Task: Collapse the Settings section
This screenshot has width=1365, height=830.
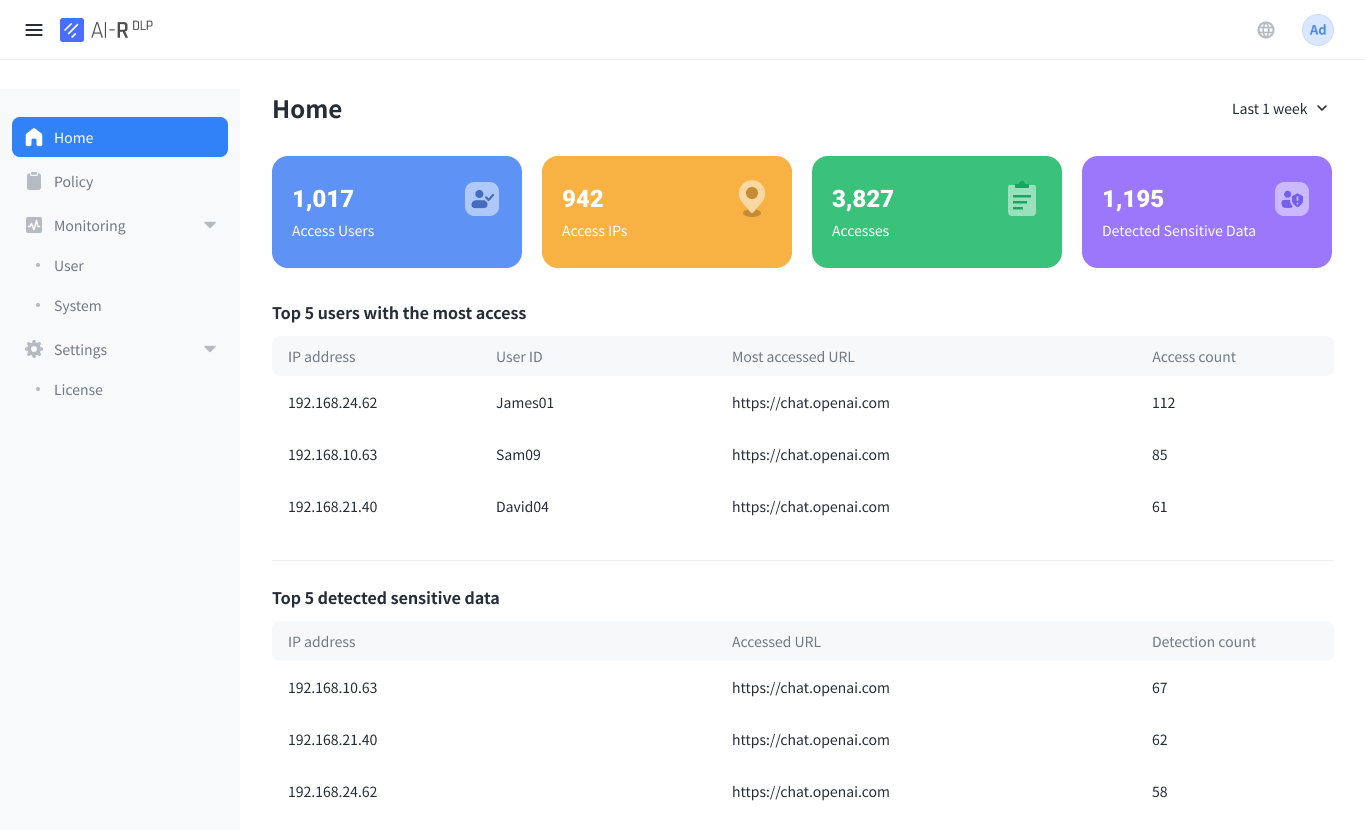Action: pyautogui.click(x=209, y=349)
